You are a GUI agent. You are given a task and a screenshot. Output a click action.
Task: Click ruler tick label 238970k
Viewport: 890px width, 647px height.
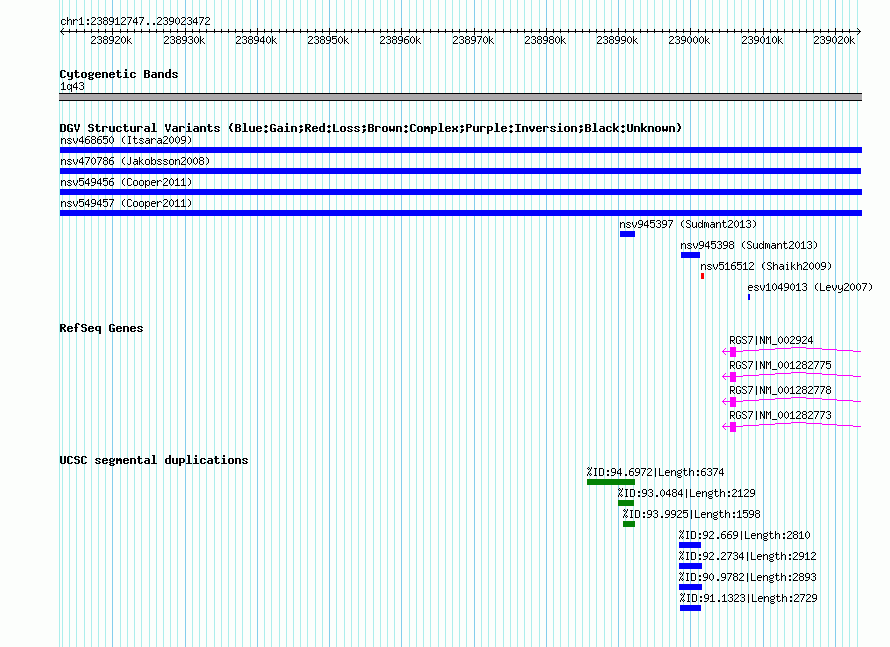(473, 40)
